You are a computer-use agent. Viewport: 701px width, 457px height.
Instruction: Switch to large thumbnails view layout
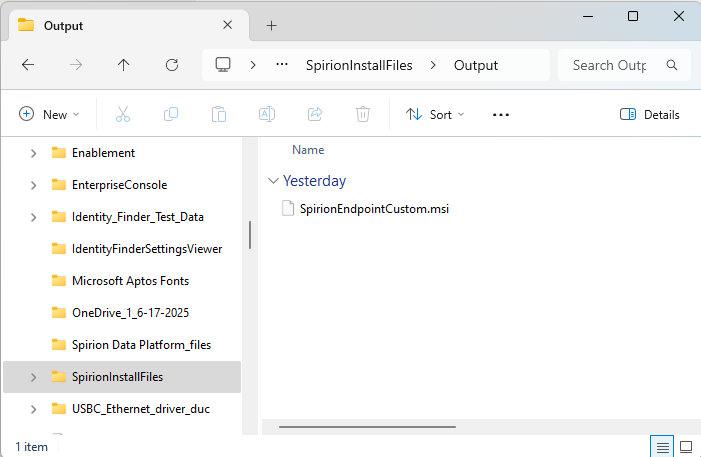click(x=686, y=446)
